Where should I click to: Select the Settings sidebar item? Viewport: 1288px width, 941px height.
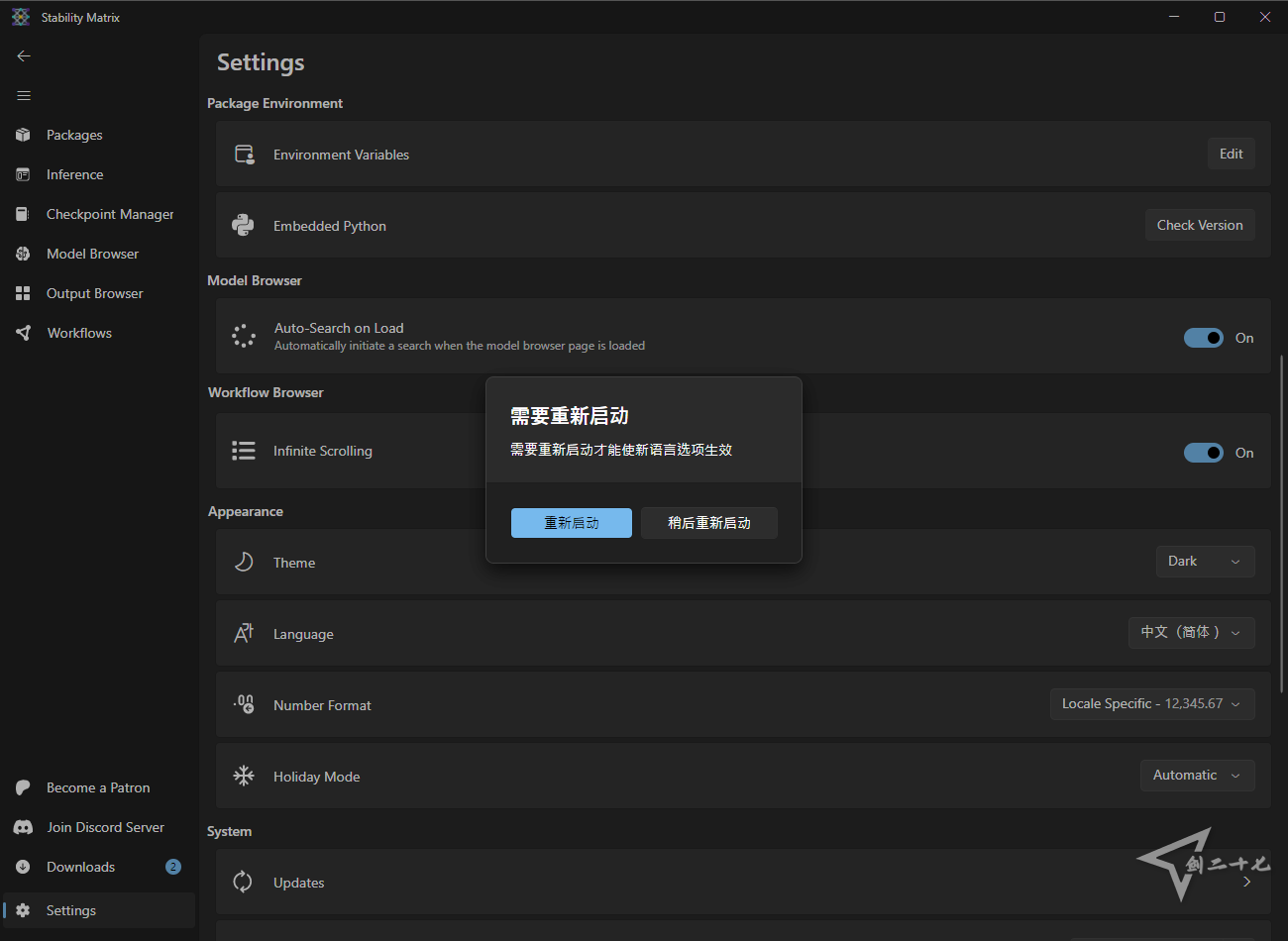point(97,910)
